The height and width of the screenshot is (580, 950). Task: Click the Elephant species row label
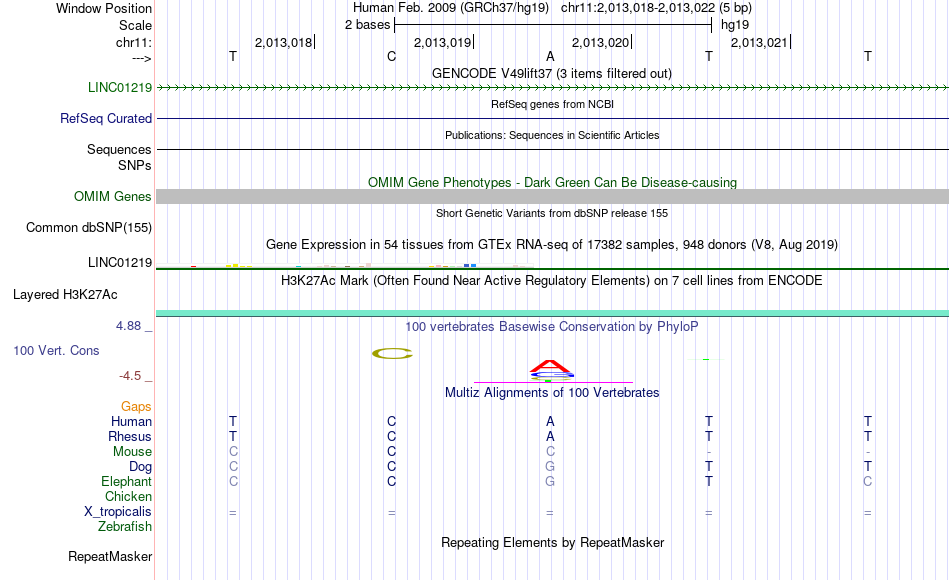[x=126, y=481]
